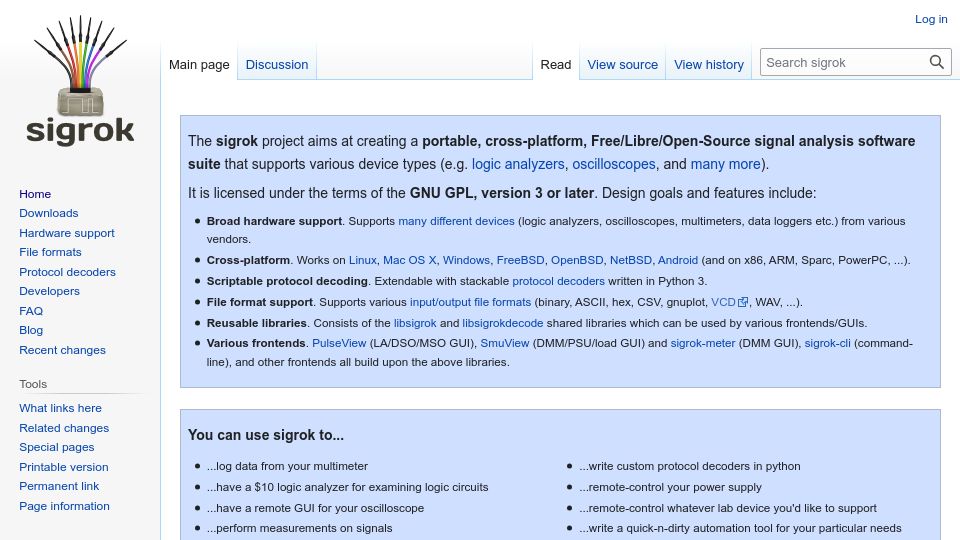Open the Main page tab
Image resolution: width=960 pixels, height=540 pixels.
[199, 64]
